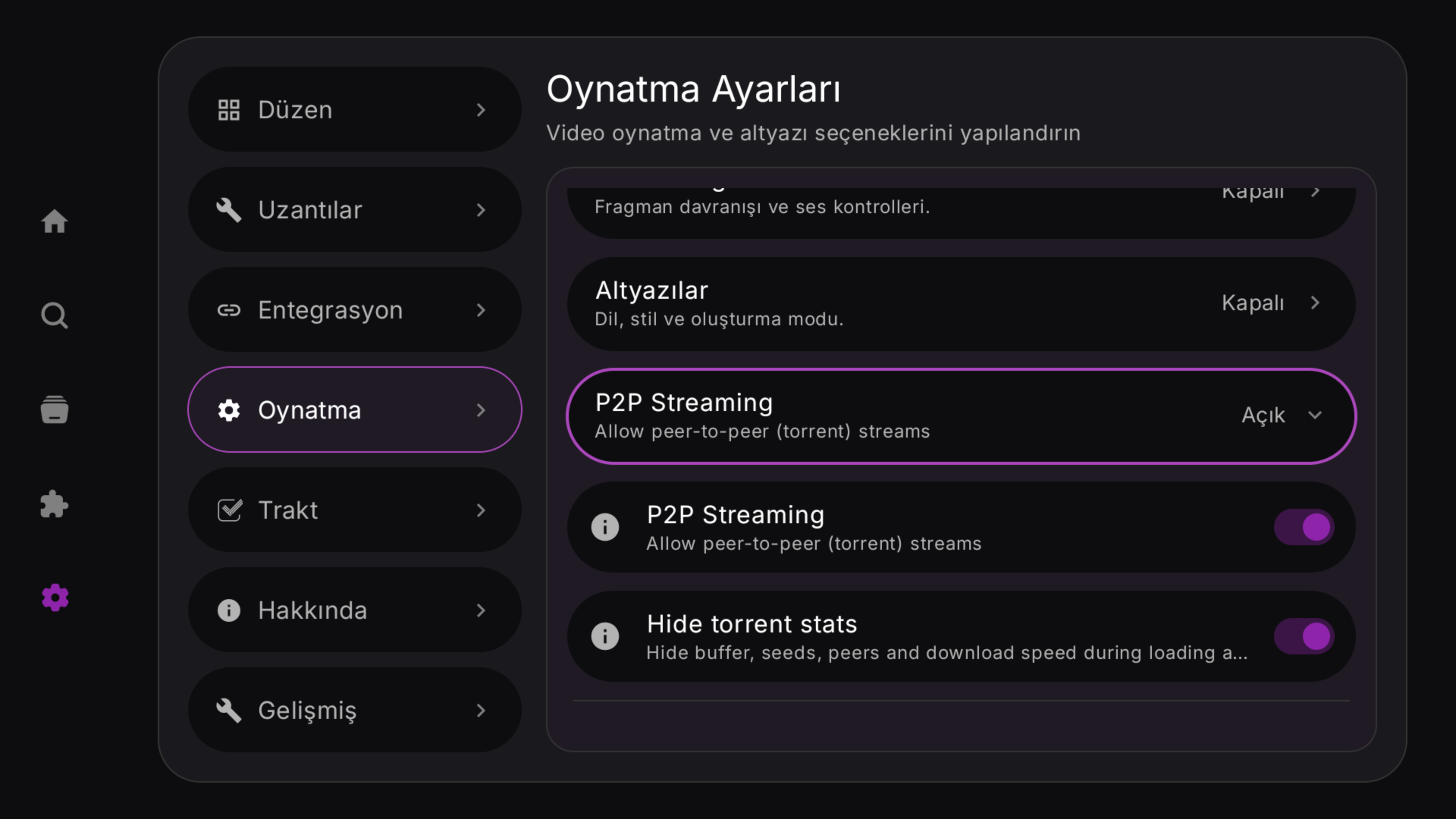Disable the P2P Streaming toggle switch
Viewport: 1456px width, 819px height.
1304,527
